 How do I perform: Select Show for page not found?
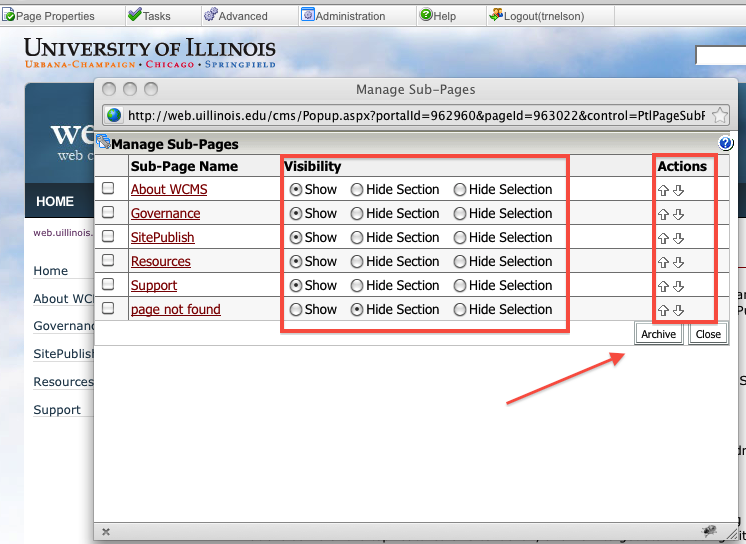click(x=296, y=310)
